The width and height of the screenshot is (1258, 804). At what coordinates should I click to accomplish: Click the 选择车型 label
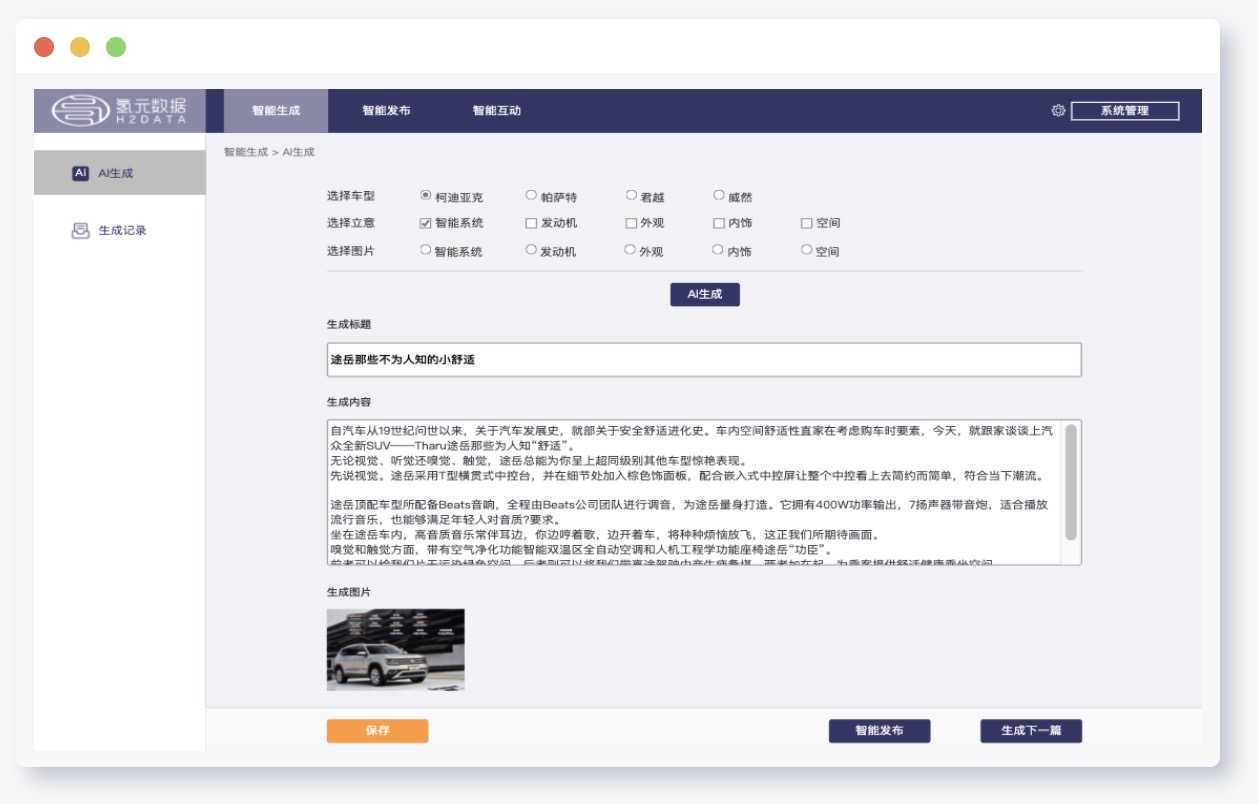point(351,196)
